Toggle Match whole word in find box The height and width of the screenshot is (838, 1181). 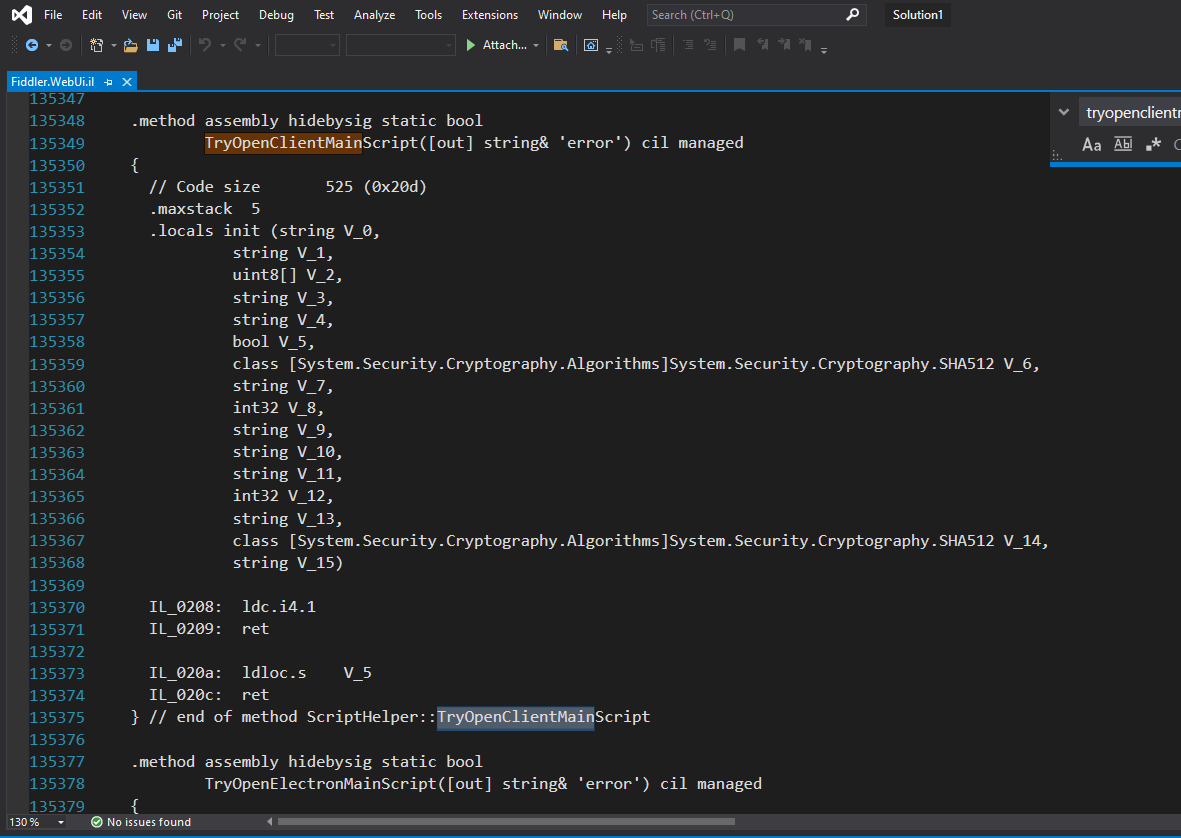[1123, 145]
